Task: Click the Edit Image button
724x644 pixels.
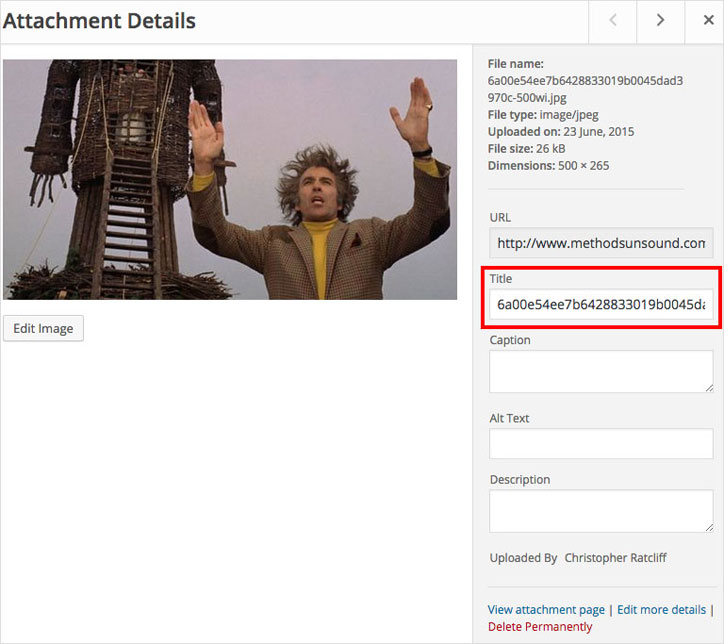Action: 43,328
